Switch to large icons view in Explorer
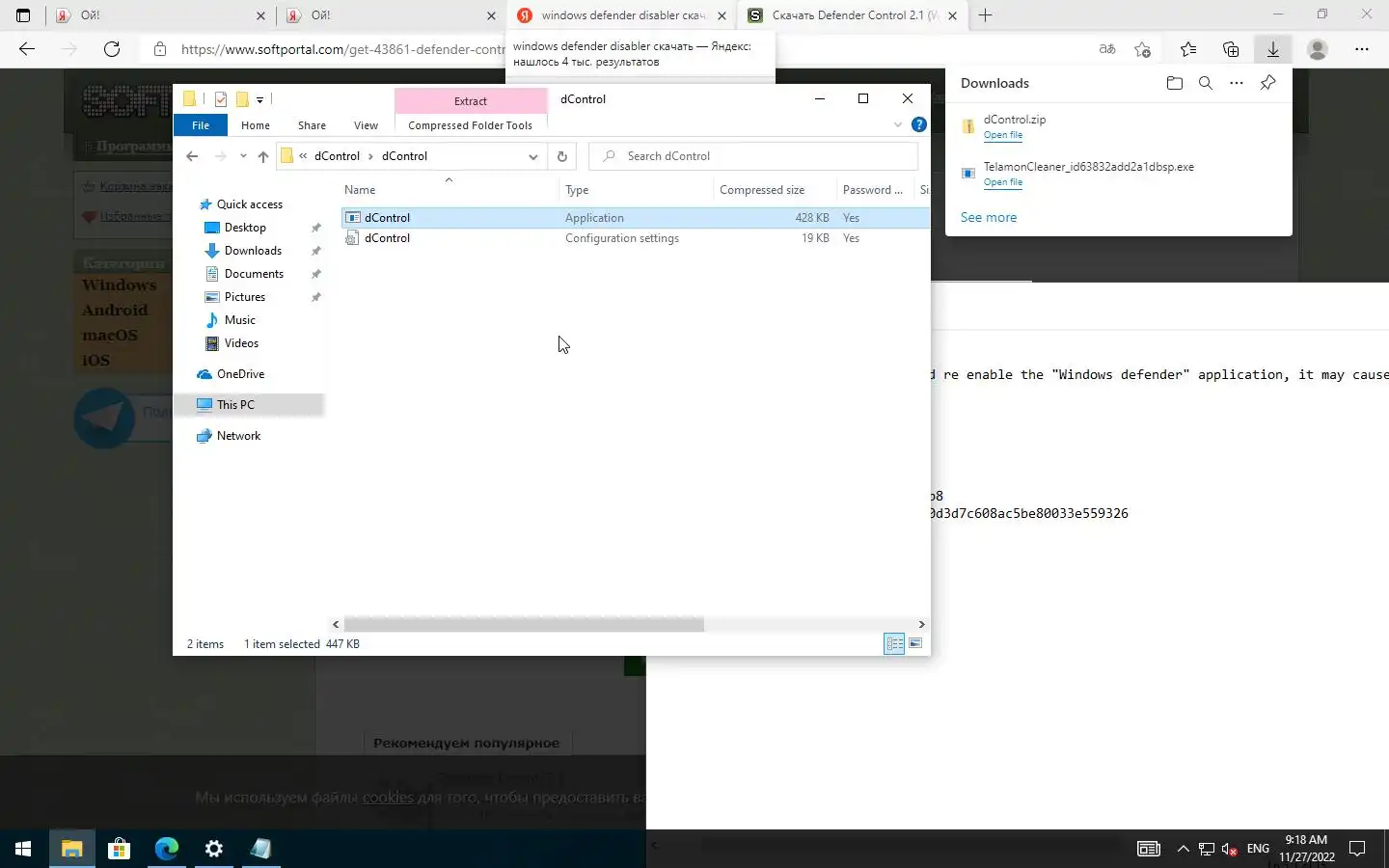The width and height of the screenshot is (1389, 868). point(915,643)
